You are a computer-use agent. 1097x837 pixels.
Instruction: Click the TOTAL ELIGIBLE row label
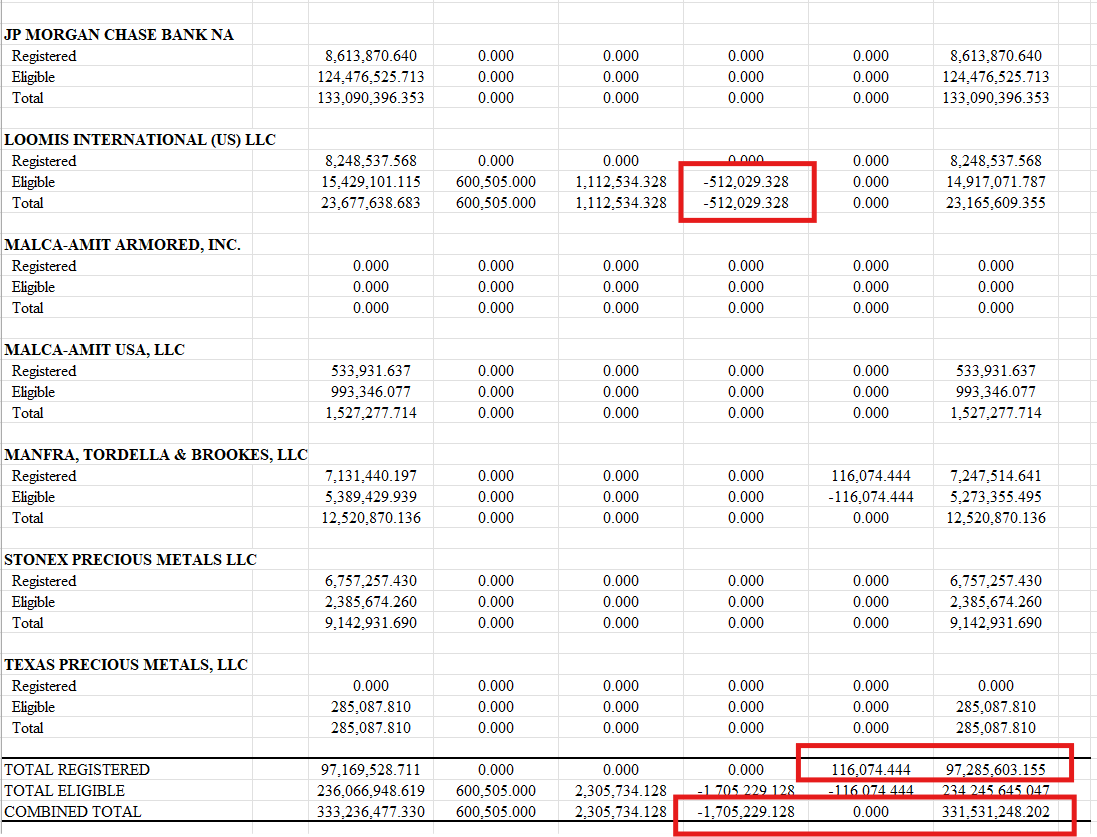pyautogui.click(x=64, y=791)
